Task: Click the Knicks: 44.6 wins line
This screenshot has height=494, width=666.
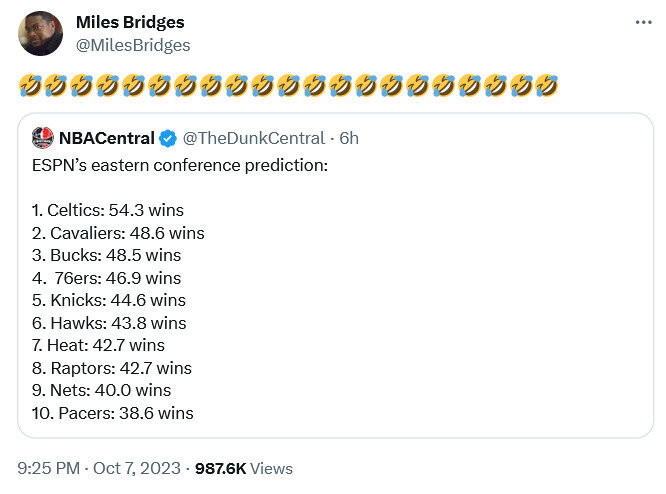Action: pos(109,300)
